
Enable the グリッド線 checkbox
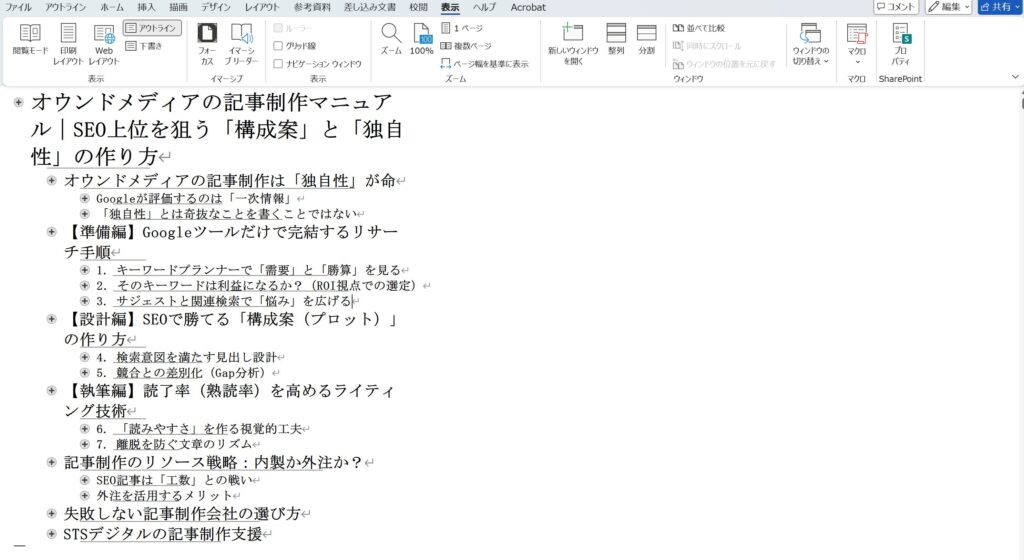tap(279, 46)
